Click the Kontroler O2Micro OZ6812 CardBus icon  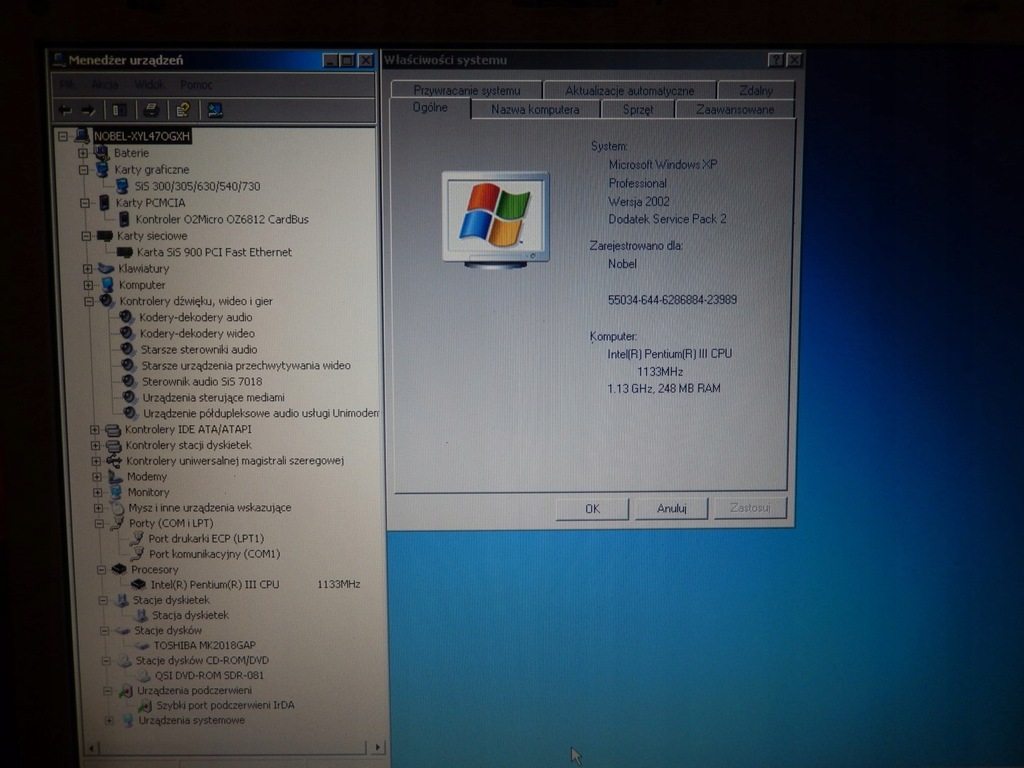point(123,219)
